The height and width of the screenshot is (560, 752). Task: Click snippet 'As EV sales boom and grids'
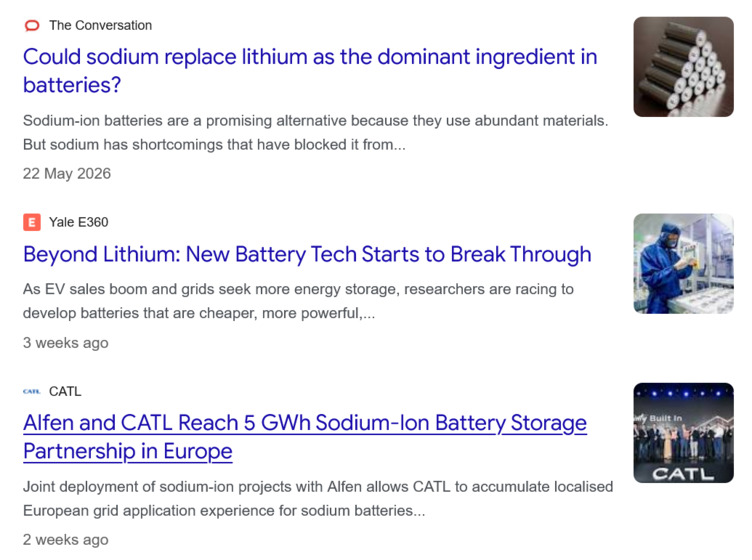point(298,301)
